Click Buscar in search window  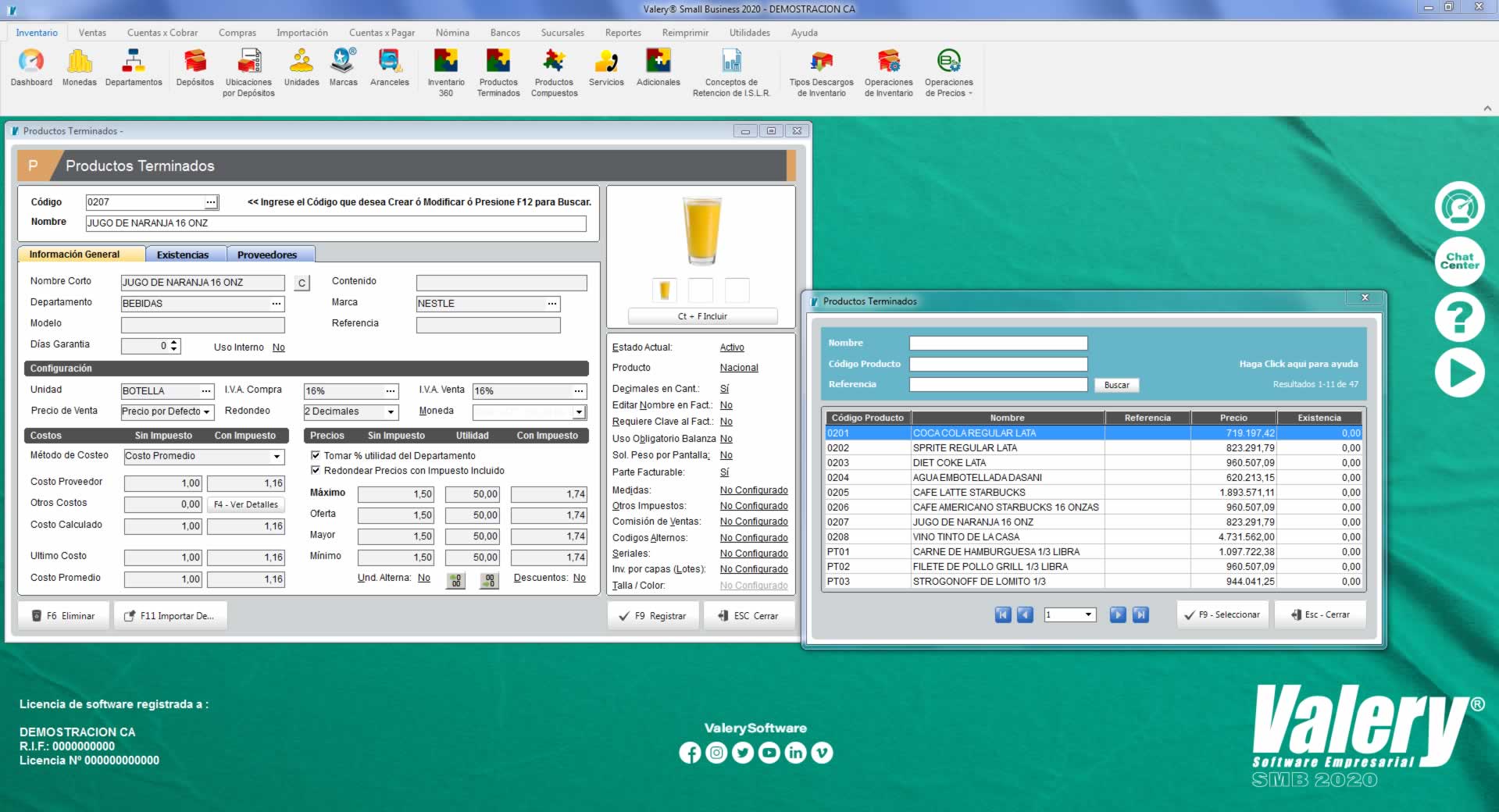1116,385
